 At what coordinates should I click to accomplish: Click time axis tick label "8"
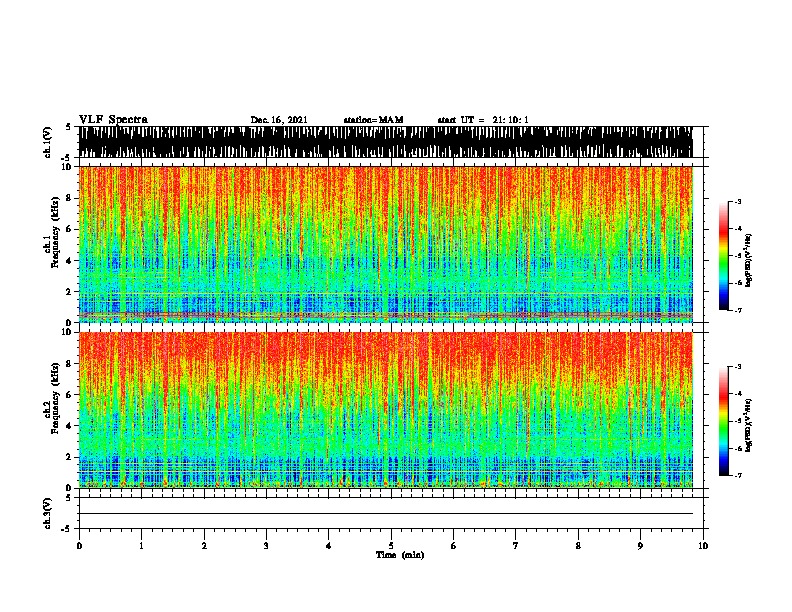point(578,545)
